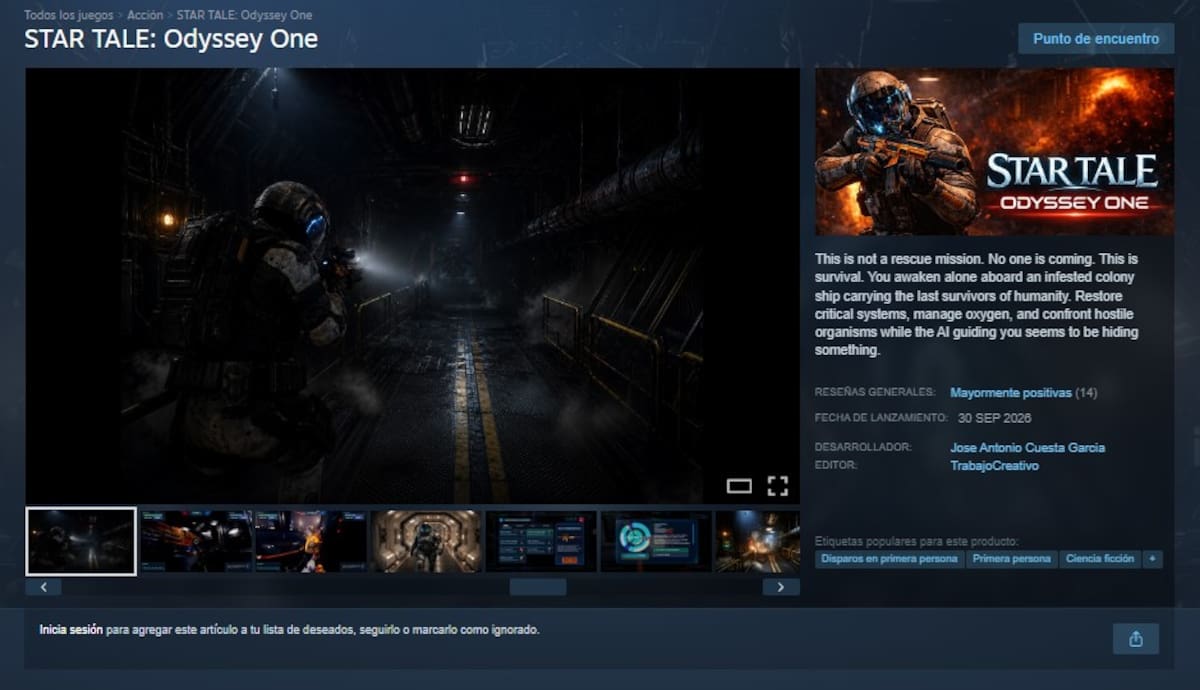Select sixth thumbnail with circular gauge

pos(656,541)
